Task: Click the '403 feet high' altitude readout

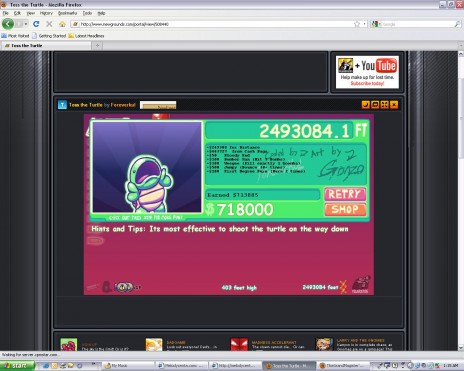Action: click(x=239, y=288)
